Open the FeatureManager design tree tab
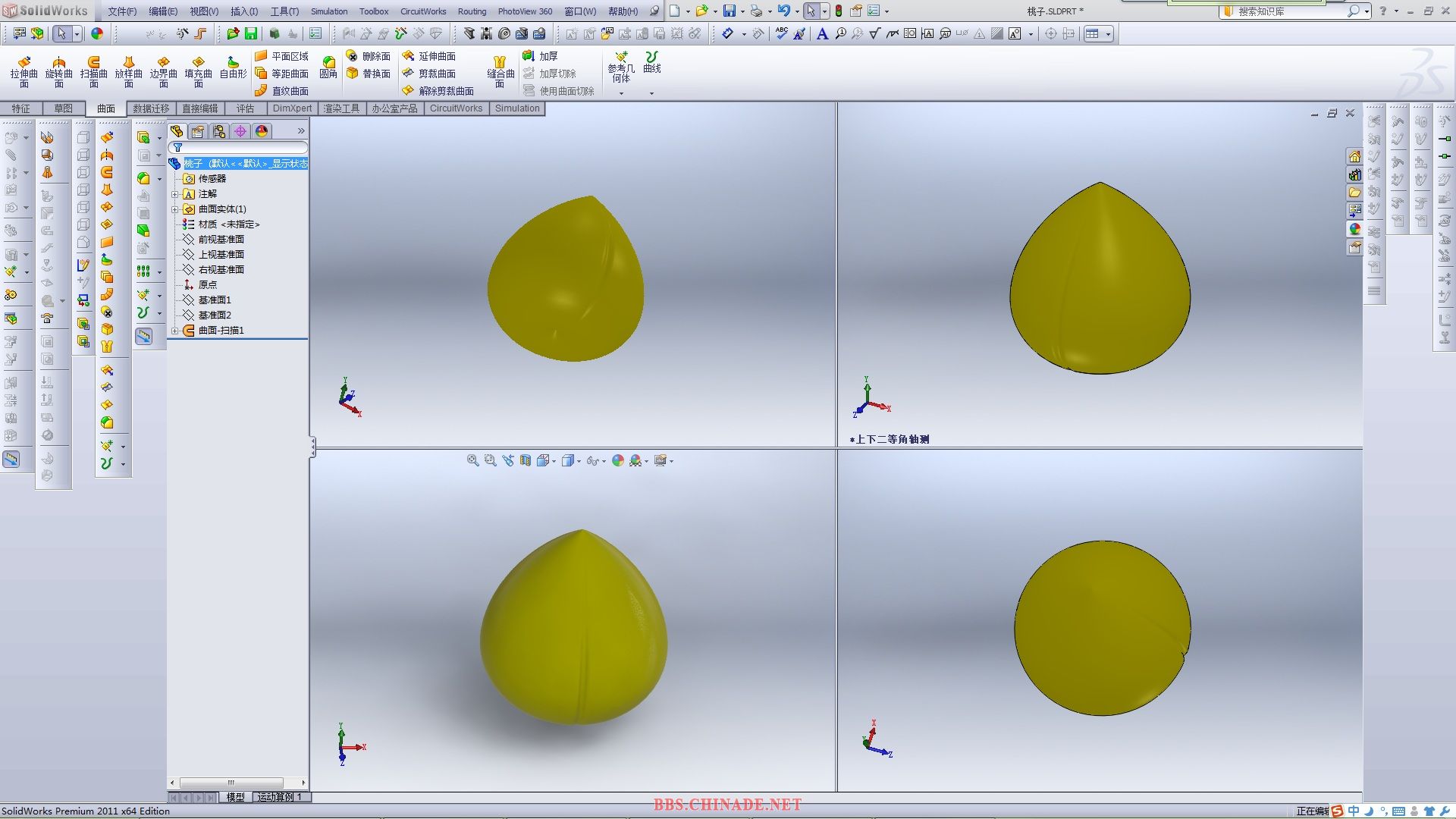1456x819 pixels. 177,131
